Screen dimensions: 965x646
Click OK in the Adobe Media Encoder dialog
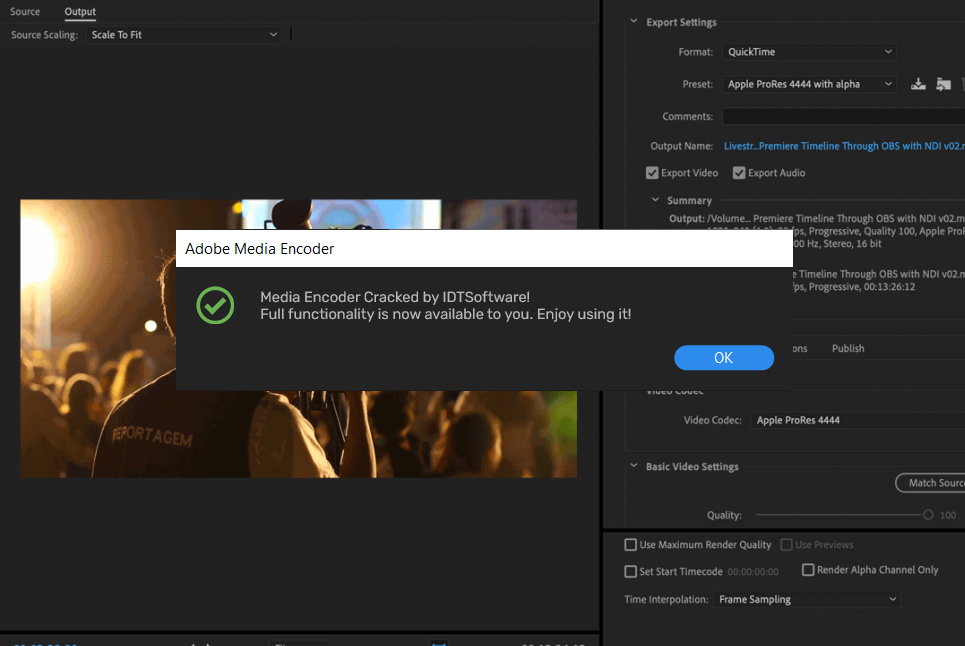click(x=724, y=357)
